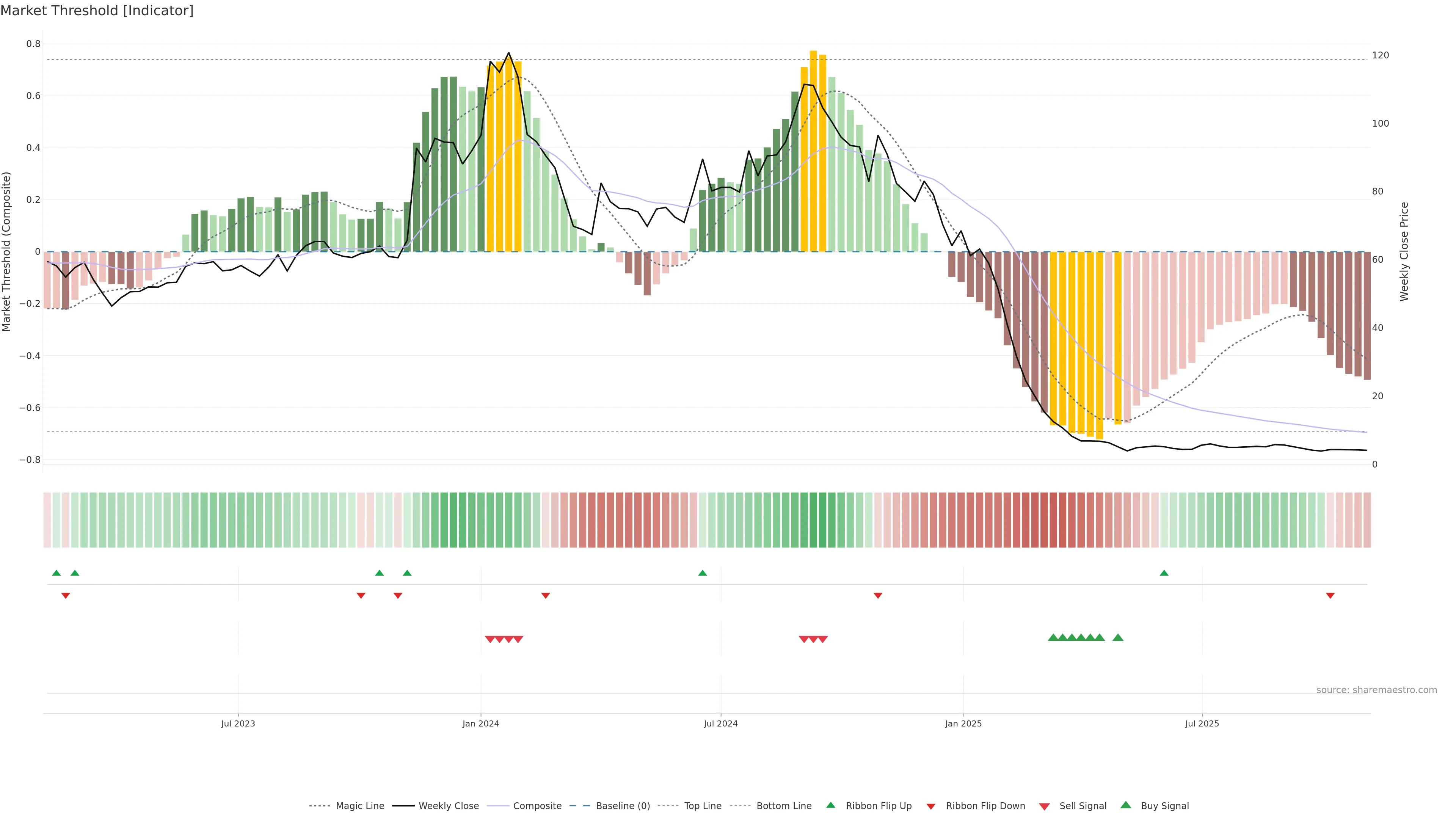
Task: Click the Market Threshold [Indicator] chart title
Action: pos(97,11)
